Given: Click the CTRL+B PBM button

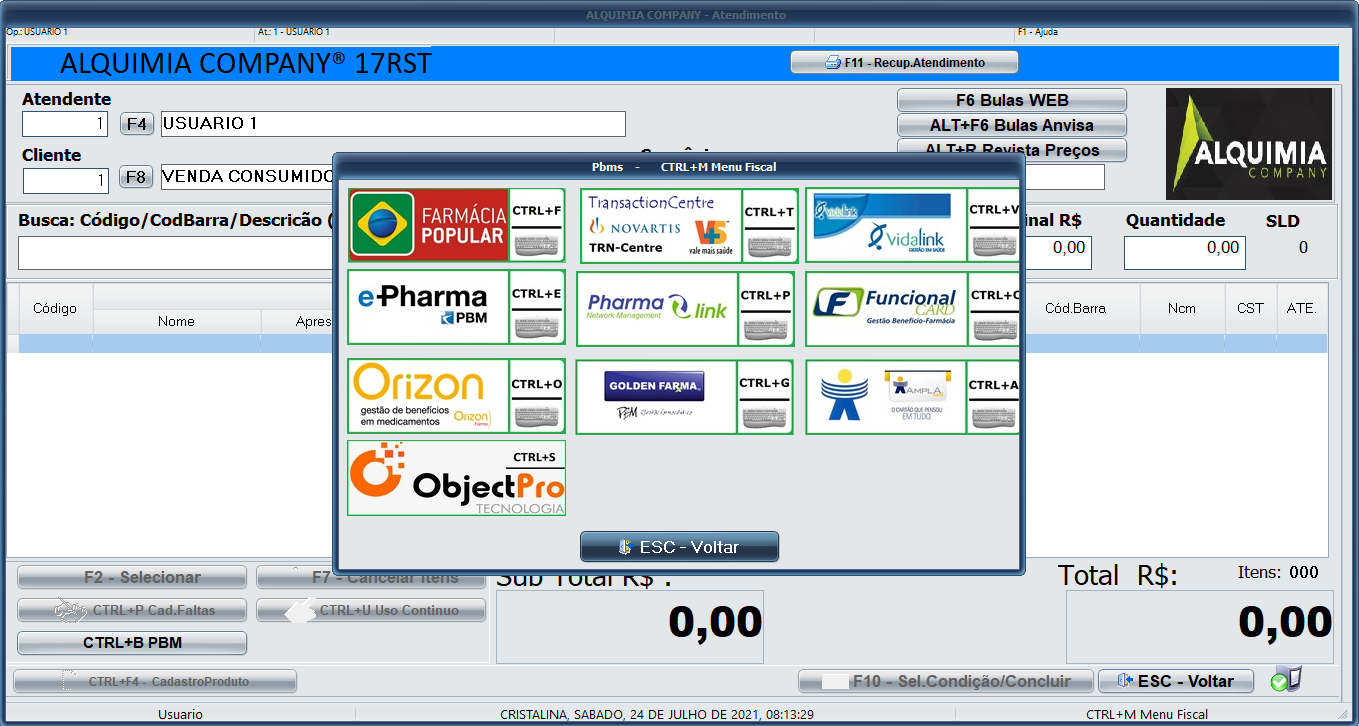Looking at the screenshot, I should (x=132, y=642).
